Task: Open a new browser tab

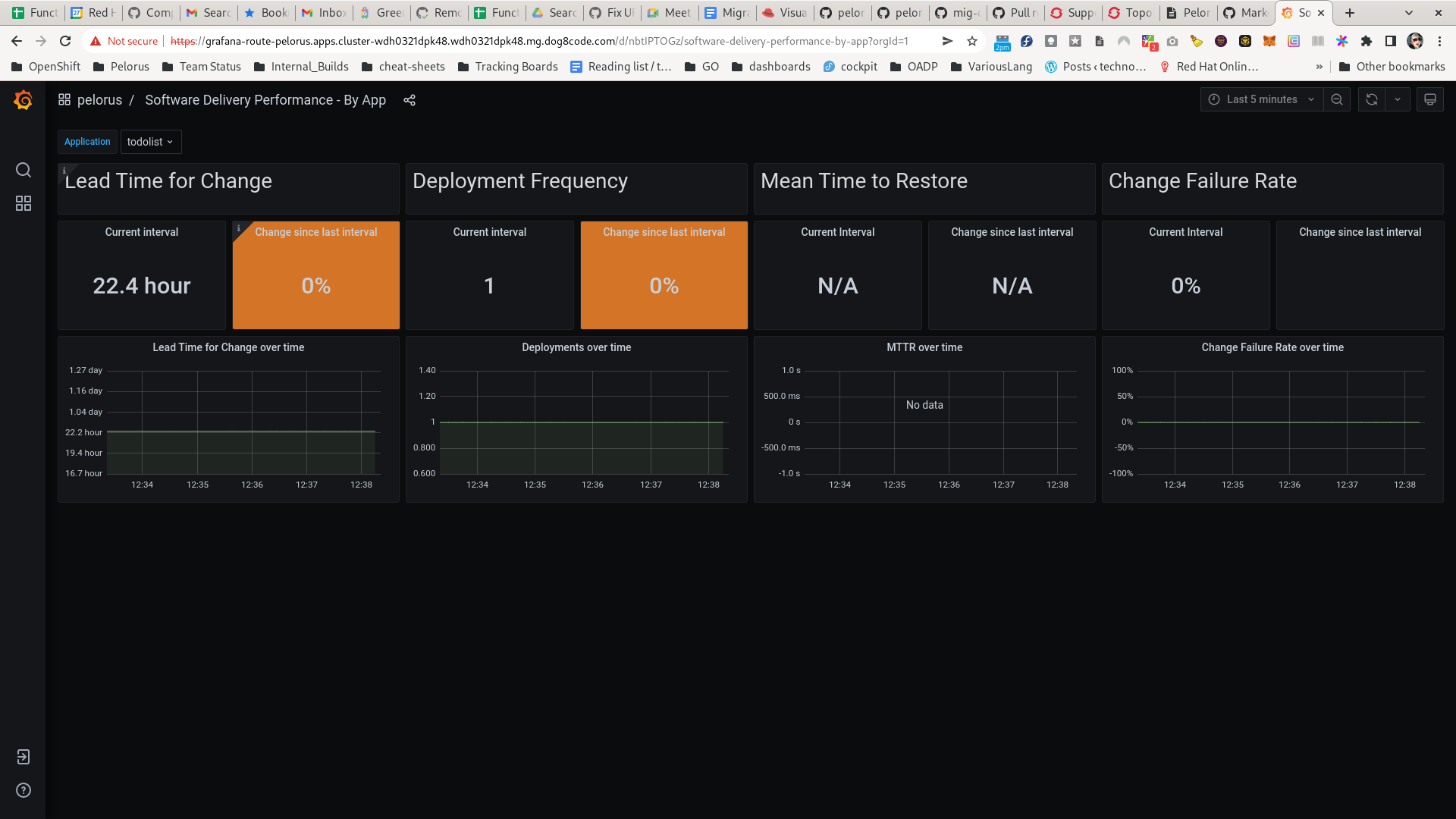Action: click(1350, 13)
